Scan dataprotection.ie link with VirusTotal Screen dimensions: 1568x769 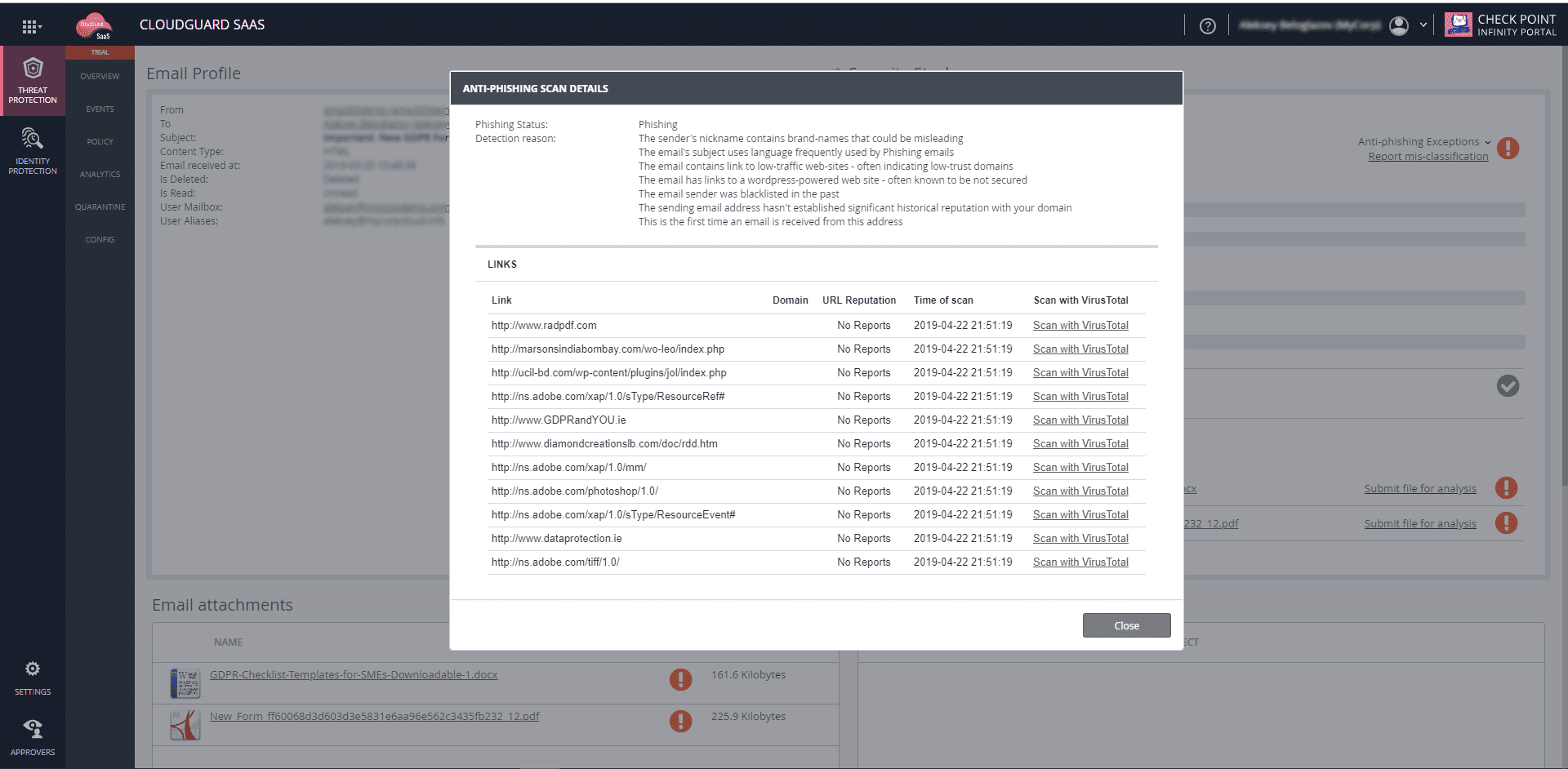pyautogui.click(x=1080, y=539)
